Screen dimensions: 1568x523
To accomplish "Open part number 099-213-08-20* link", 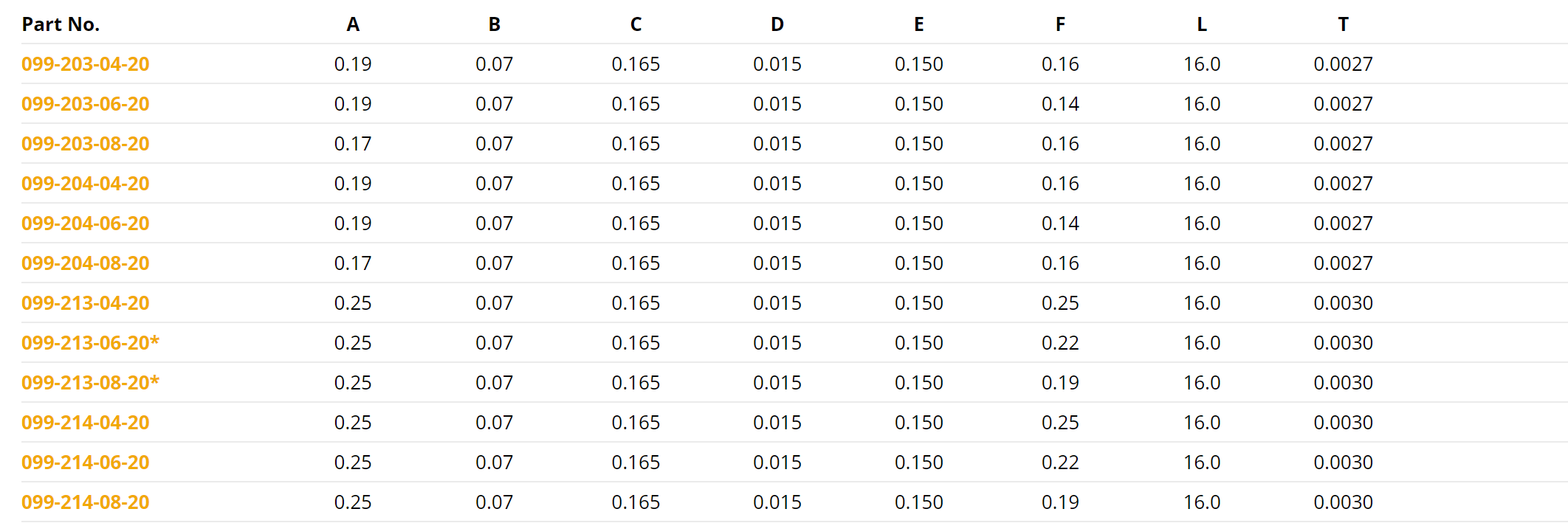I will (90, 383).
